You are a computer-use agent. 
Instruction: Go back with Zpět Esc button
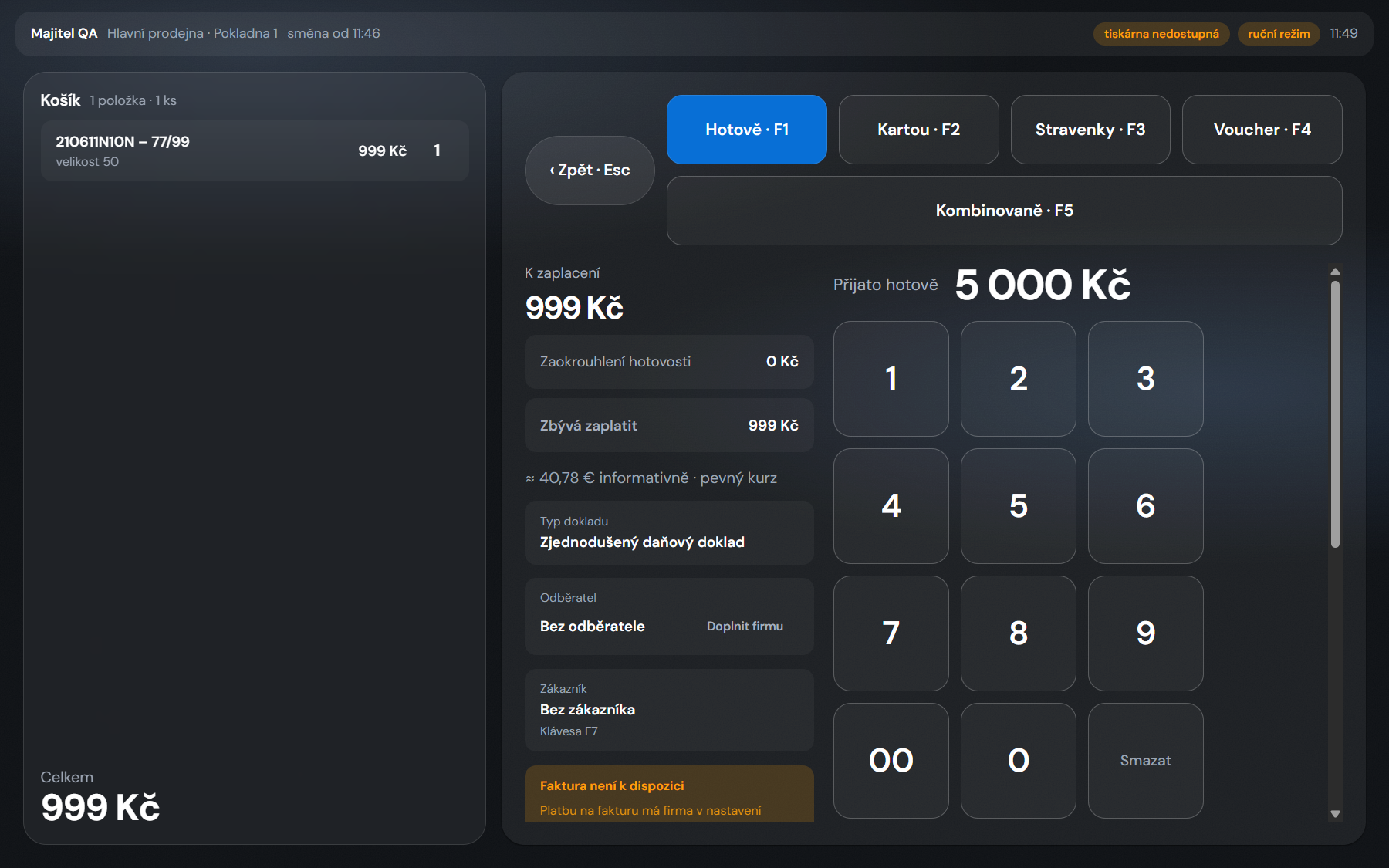590,171
